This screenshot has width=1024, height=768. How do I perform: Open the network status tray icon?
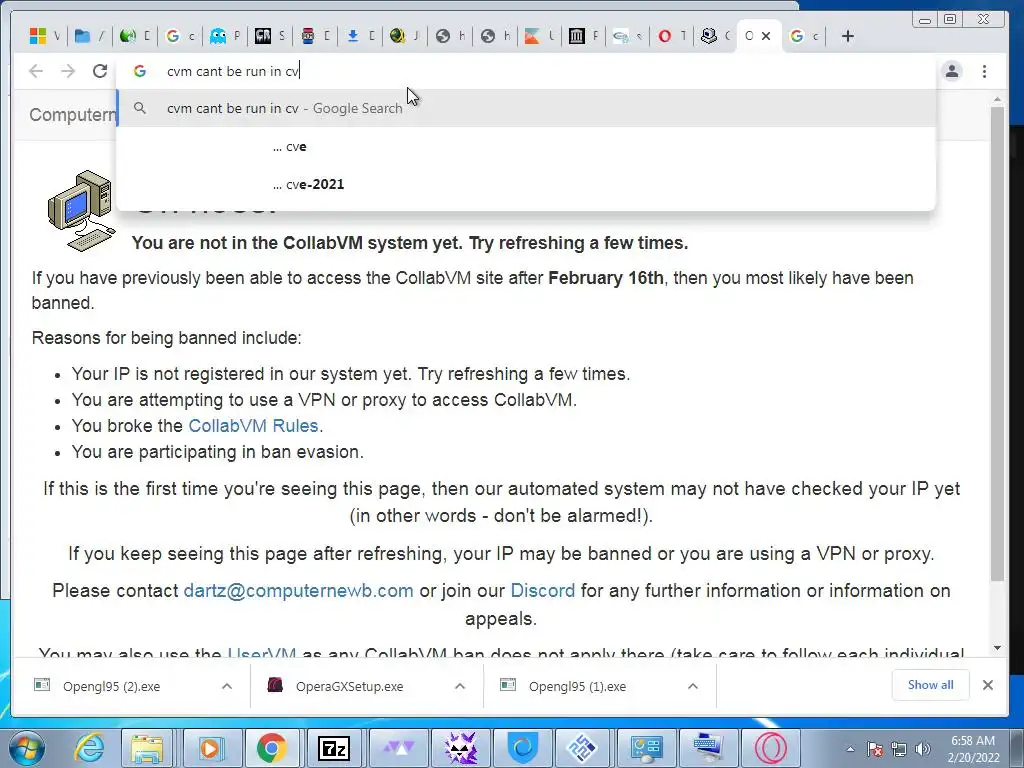pos(899,749)
